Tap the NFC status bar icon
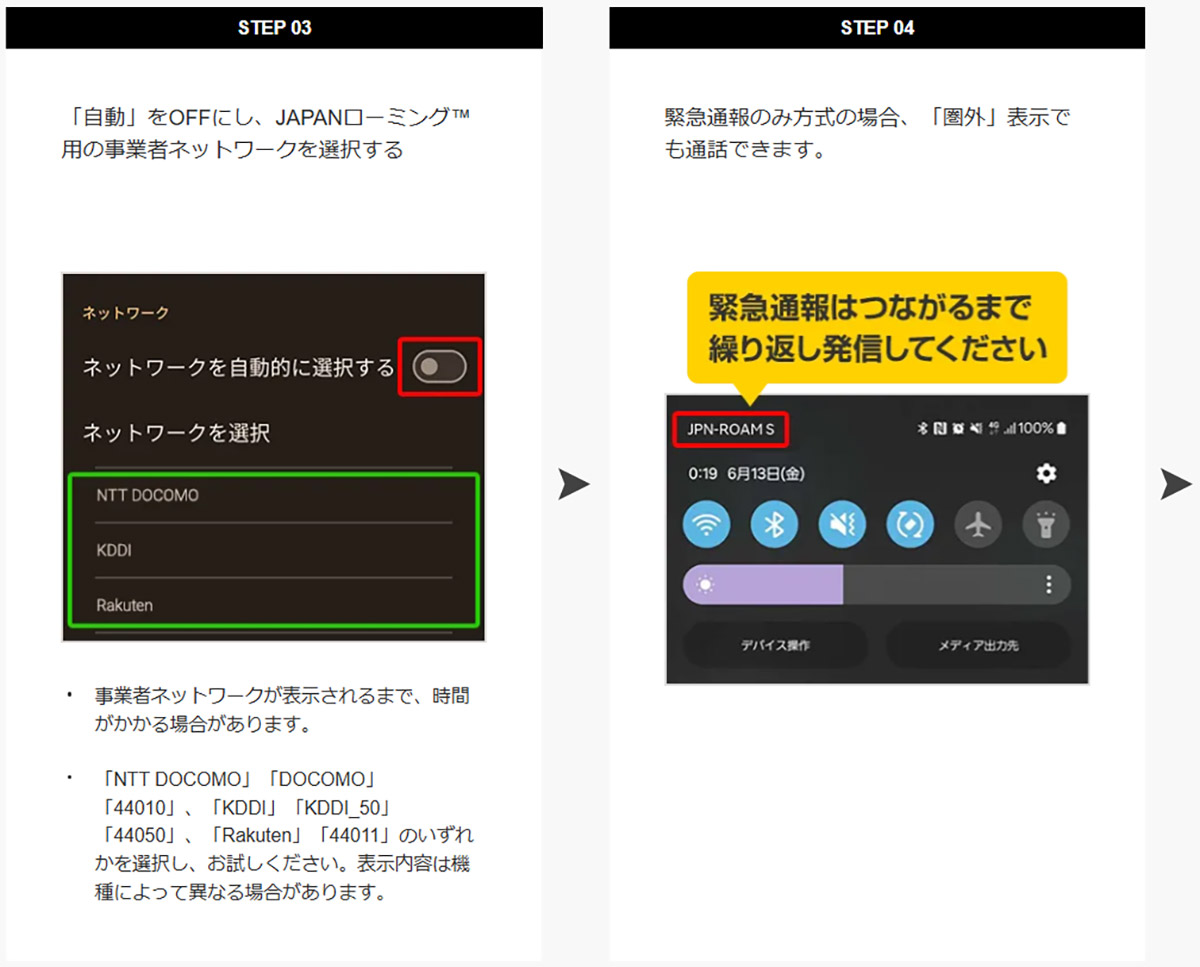This screenshot has width=1200, height=967. pos(940,428)
